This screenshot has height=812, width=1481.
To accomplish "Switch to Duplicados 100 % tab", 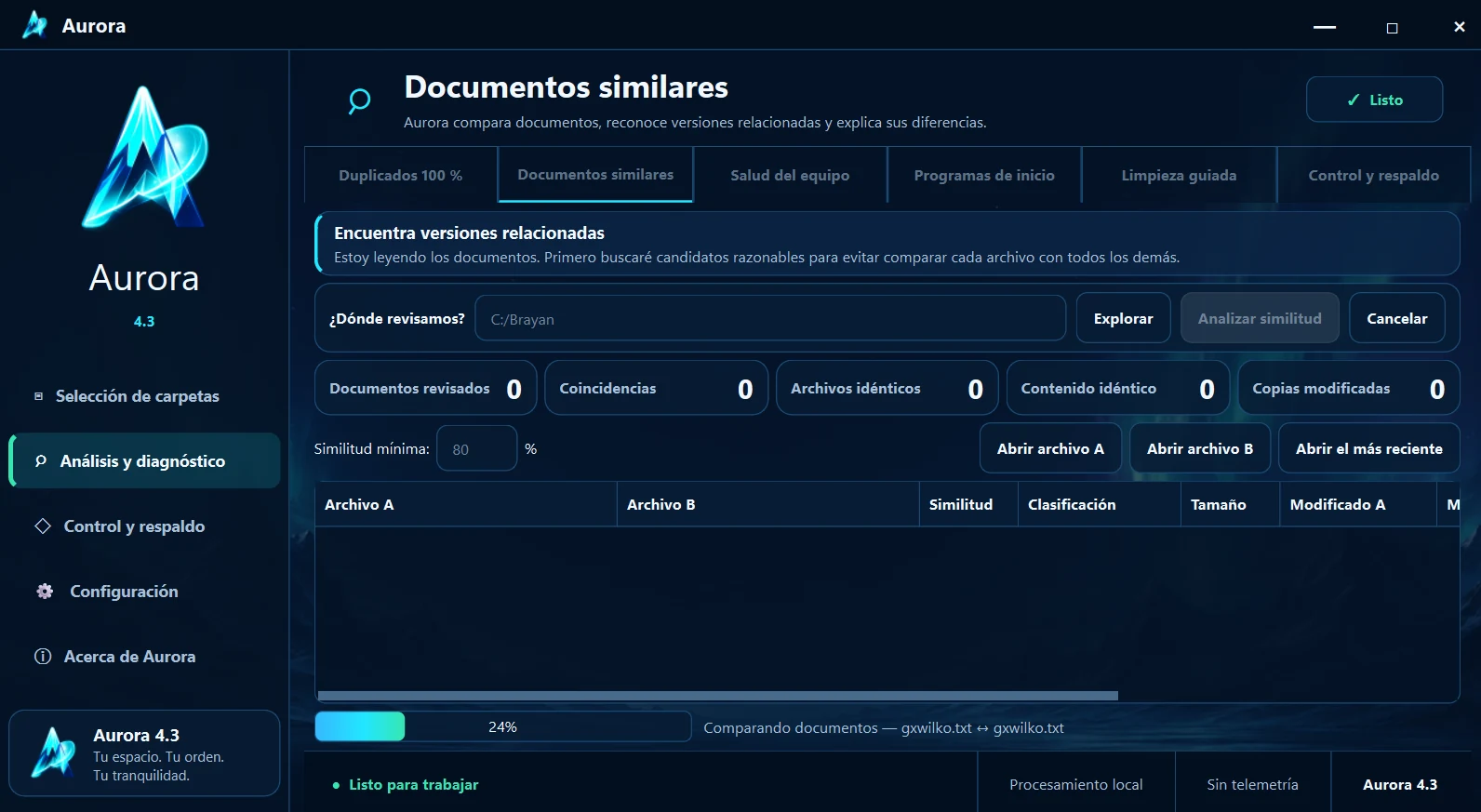I will pos(401,175).
